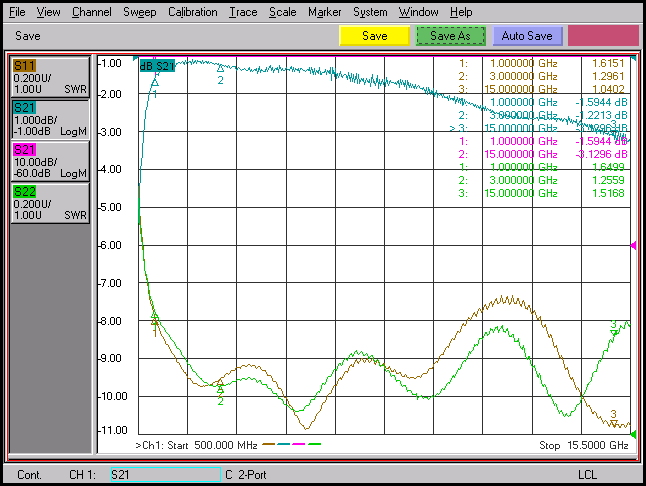Click teal marker 1 triangle on S21 trace
This screenshot has height=486, width=646.
click(x=155, y=83)
